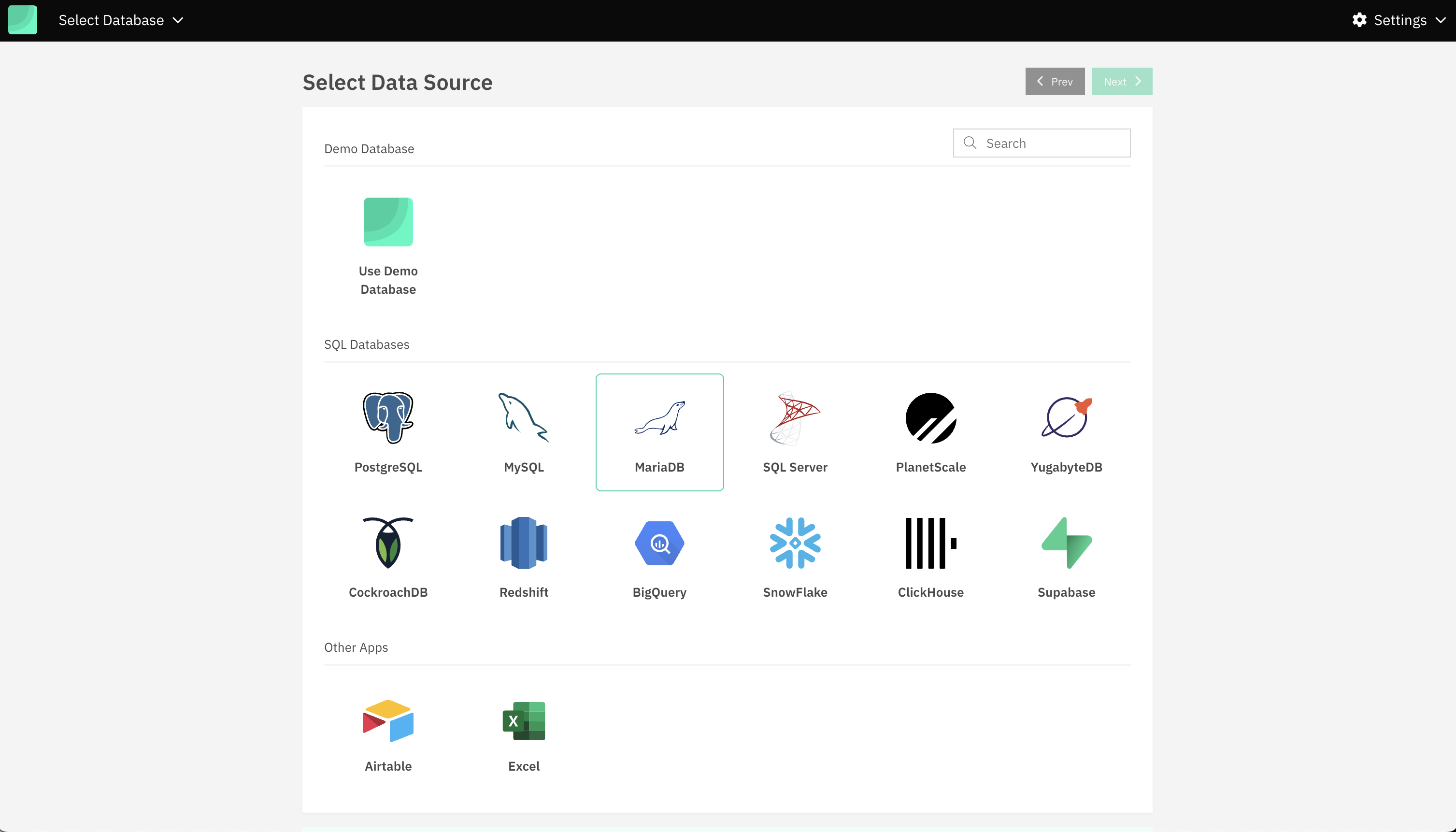1456x832 pixels.
Task: Focus the Search input field
Action: click(1042, 143)
